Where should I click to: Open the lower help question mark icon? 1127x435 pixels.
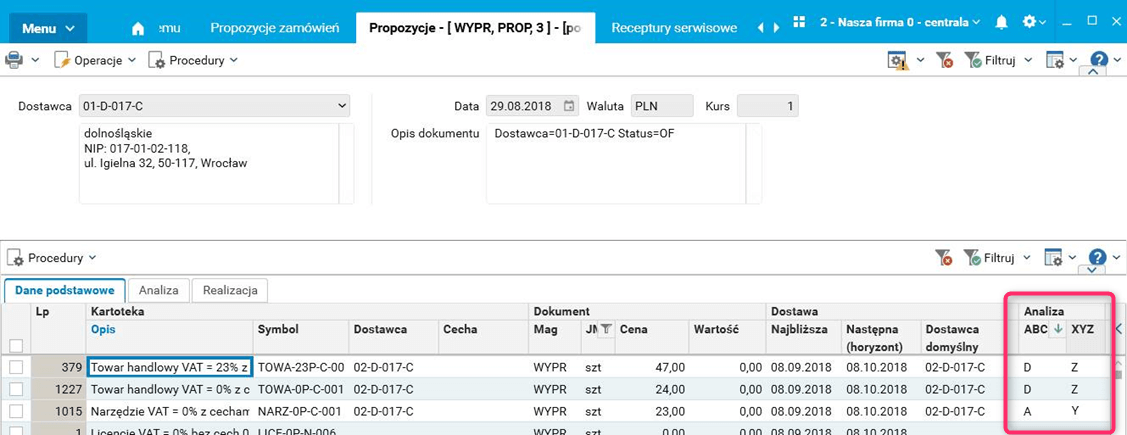click(1098, 257)
